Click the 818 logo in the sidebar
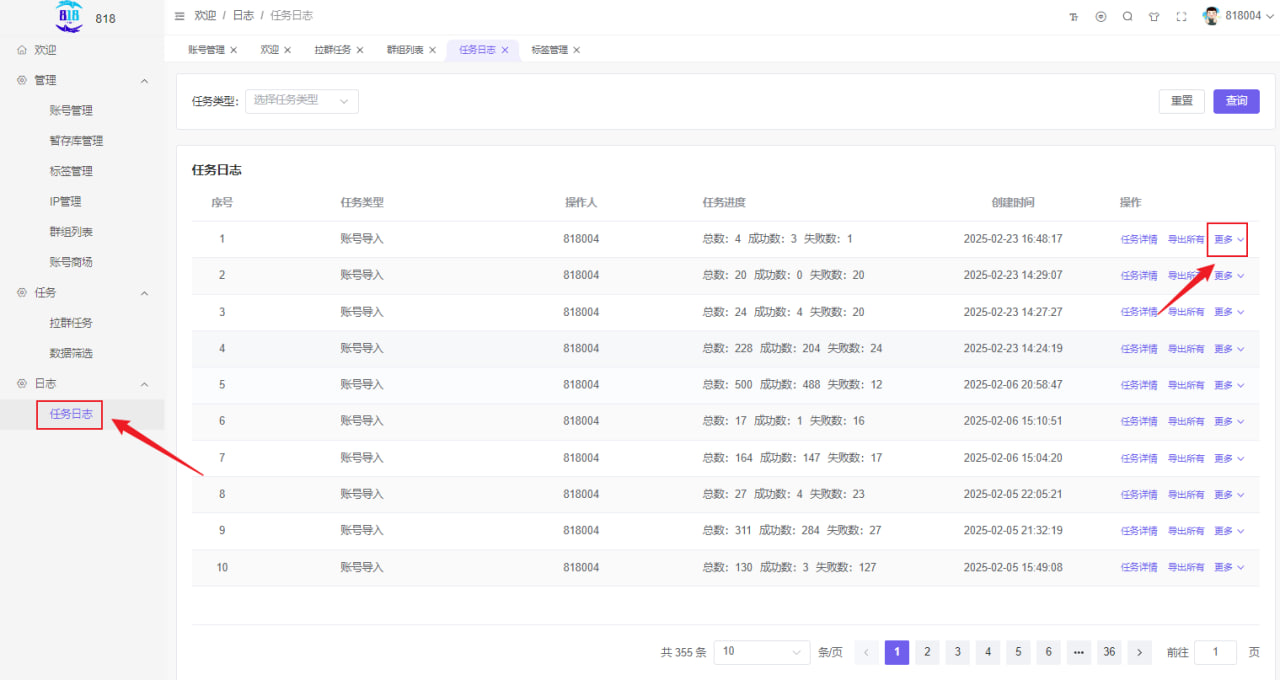This screenshot has height=680, width=1280. (x=69, y=17)
